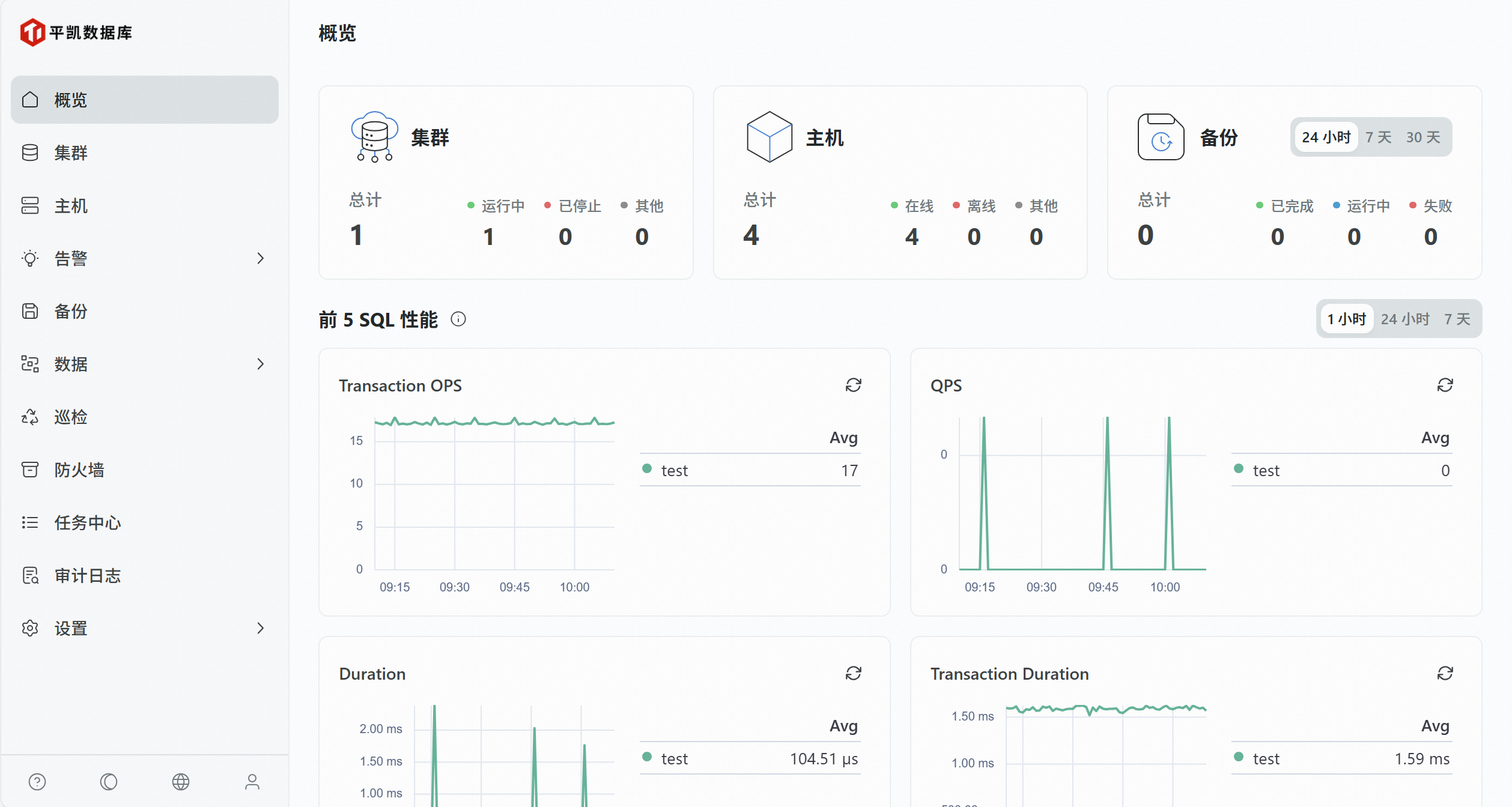Viewport: 1512px width, 807px height.
Task: Open the 审计日志 page
Action: pos(87,575)
